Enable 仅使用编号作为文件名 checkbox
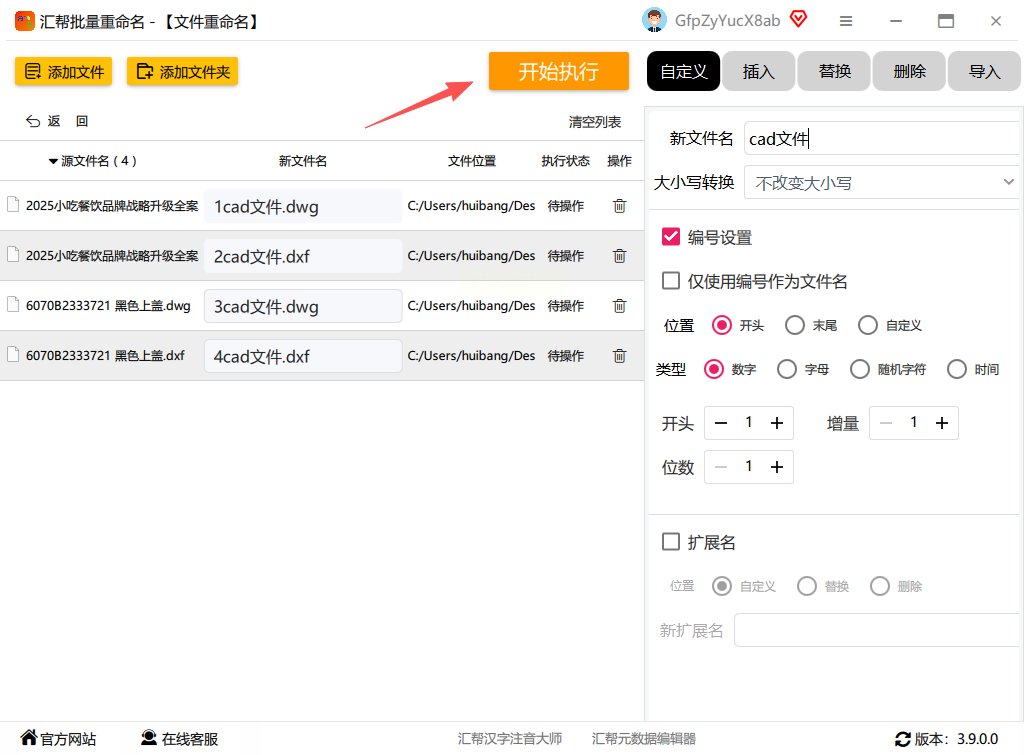This screenshot has width=1024, height=755. pos(671,281)
